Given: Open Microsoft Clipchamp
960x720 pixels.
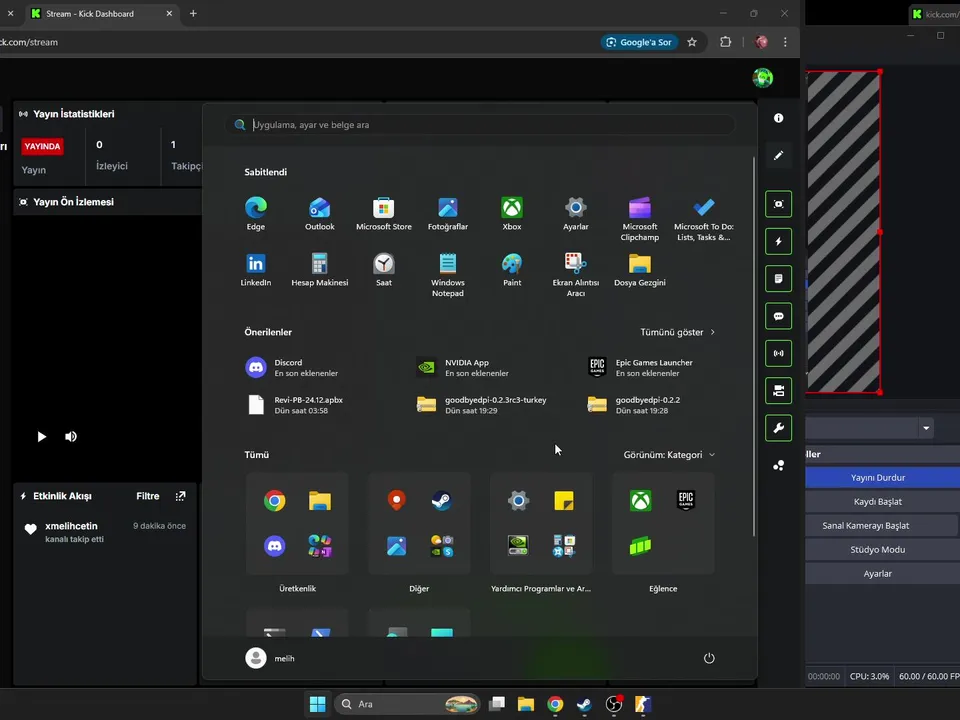Looking at the screenshot, I should coord(640,219).
